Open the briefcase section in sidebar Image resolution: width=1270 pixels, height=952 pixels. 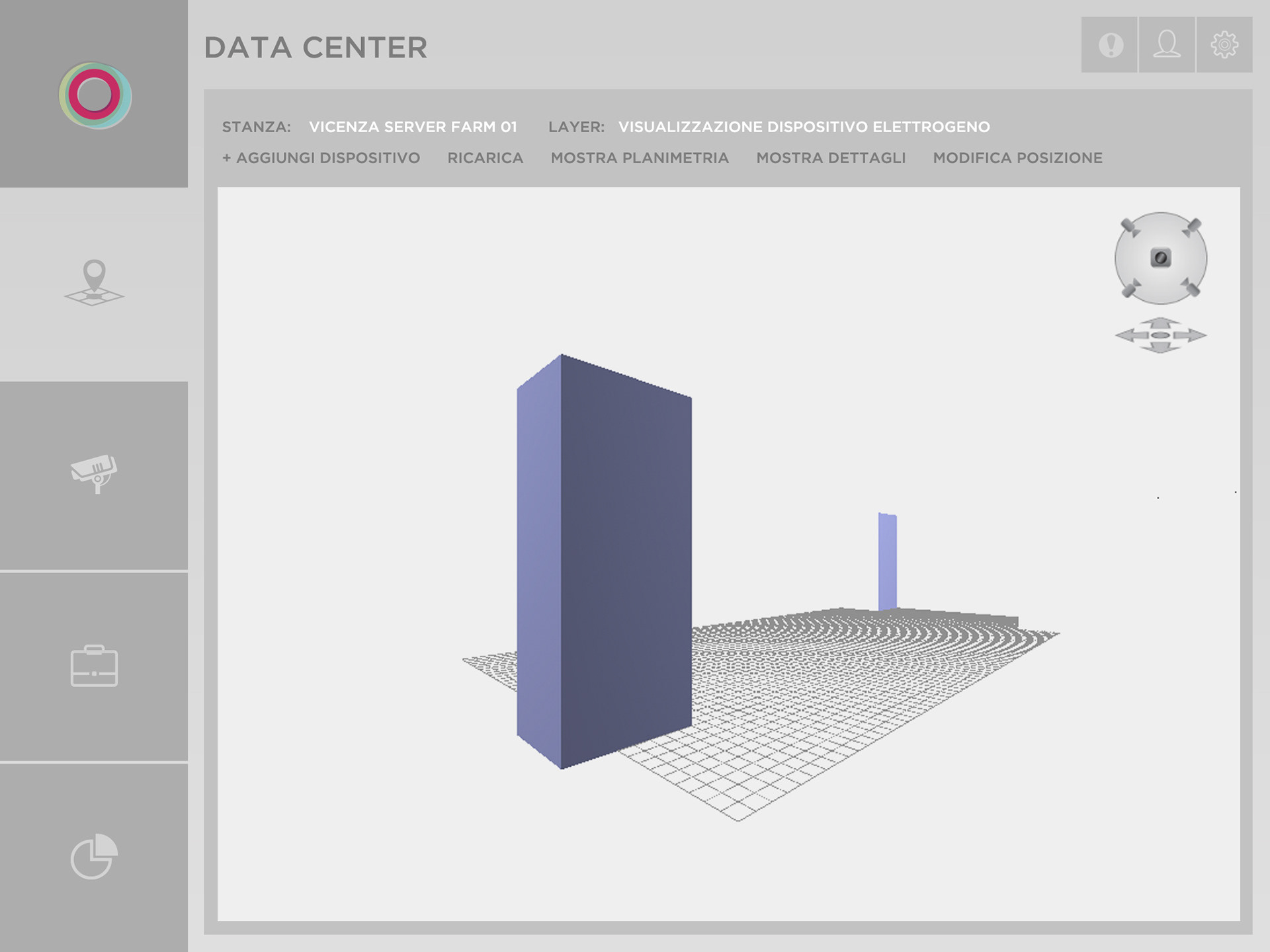point(94,666)
